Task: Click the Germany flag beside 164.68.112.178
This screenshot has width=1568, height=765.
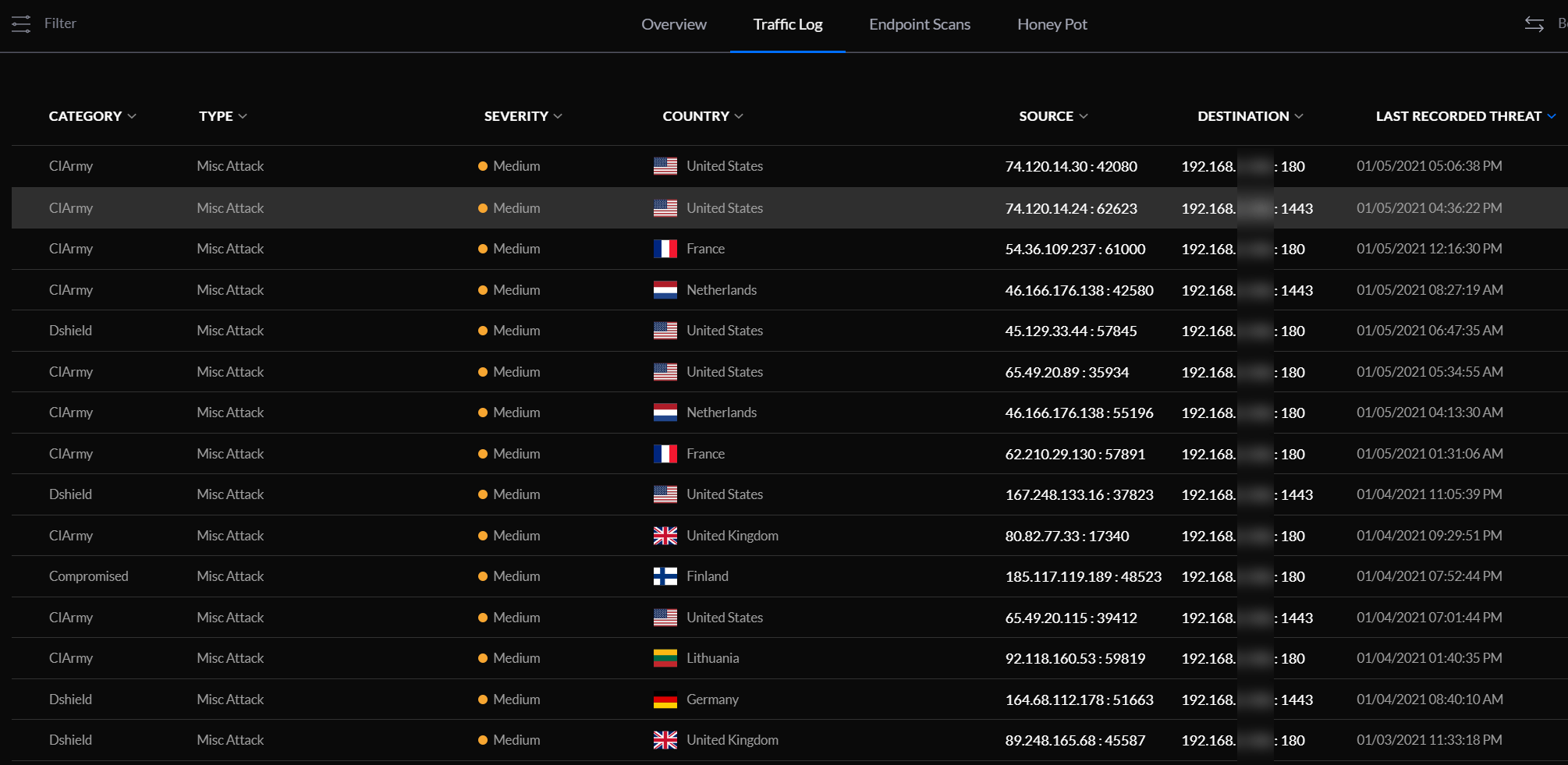Action: click(x=664, y=699)
